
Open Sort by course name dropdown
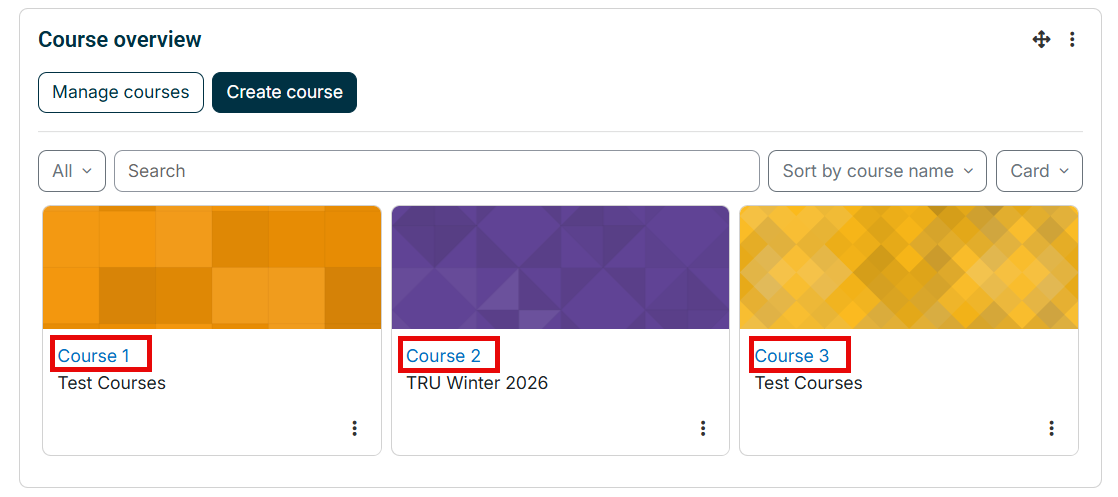[x=877, y=171]
